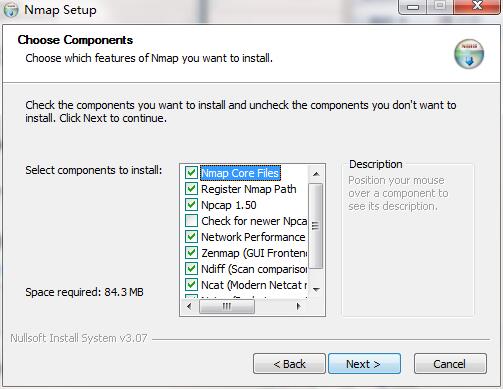Click the horizontal scroll right arrow
This screenshot has height=389, width=503.
point(299,306)
